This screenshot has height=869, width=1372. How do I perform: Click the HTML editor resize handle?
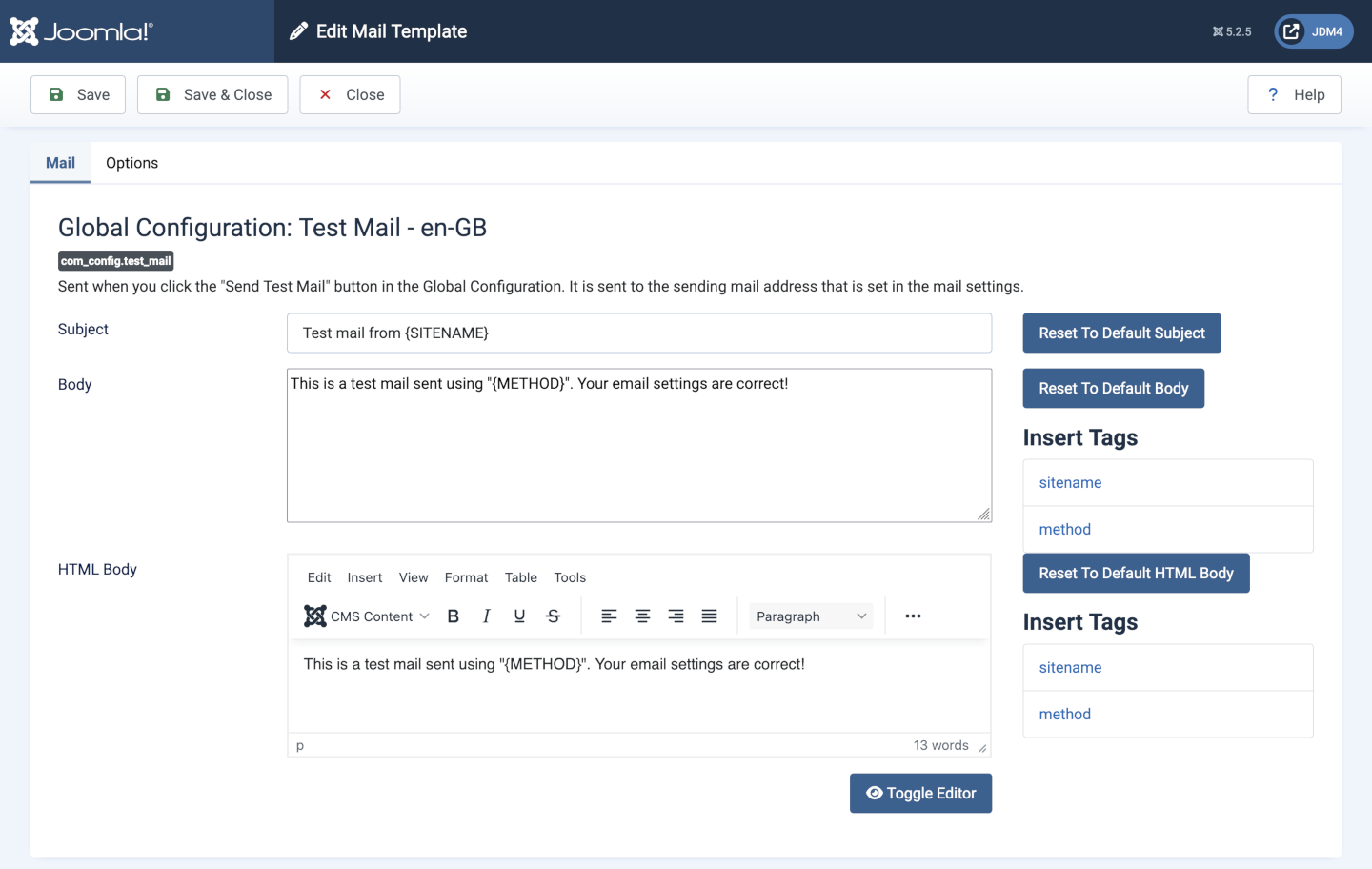[x=982, y=748]
